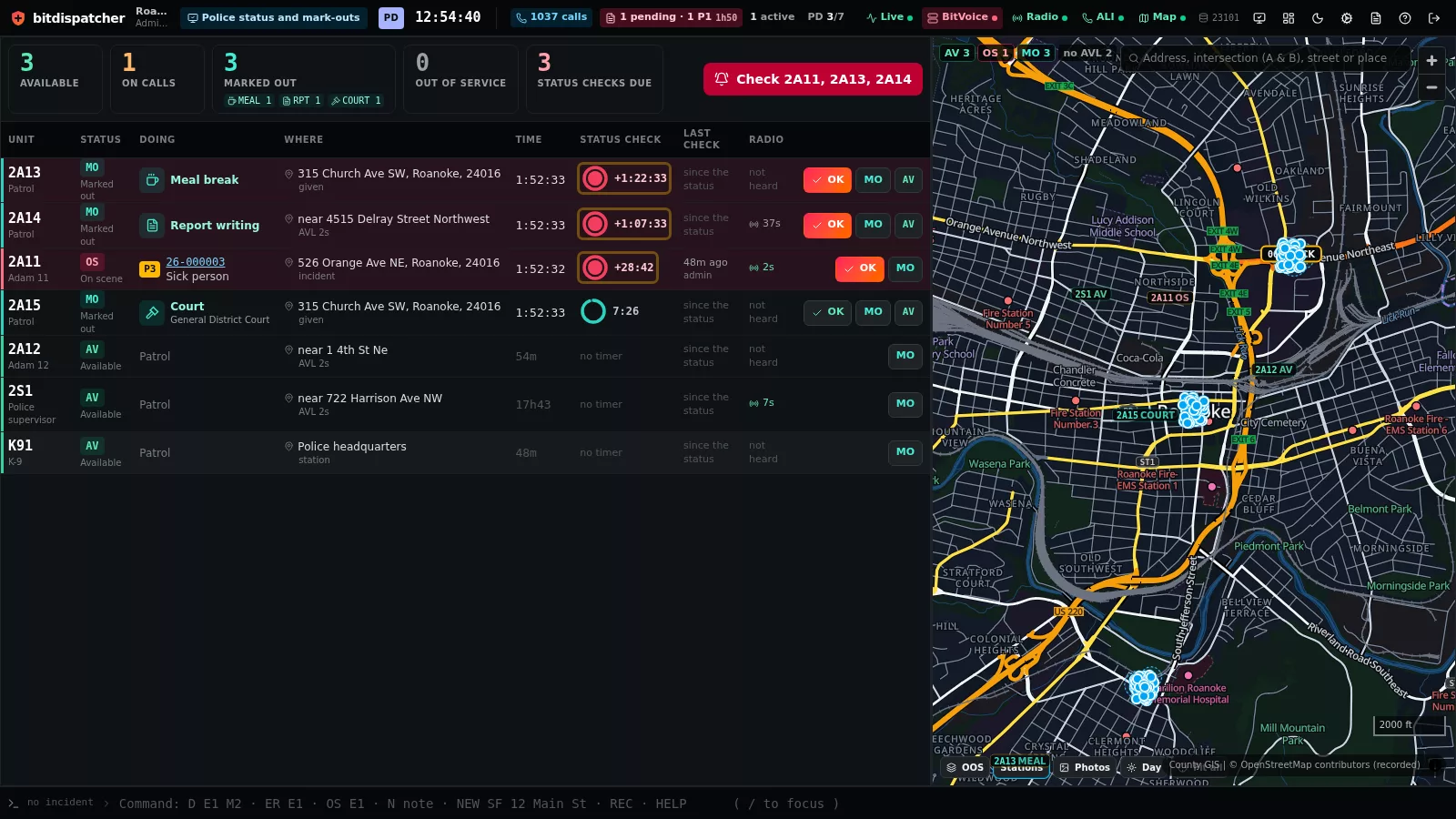Expand the Roa... Admin account menu
The image size is (1456, 819).
tap(151, 17)
